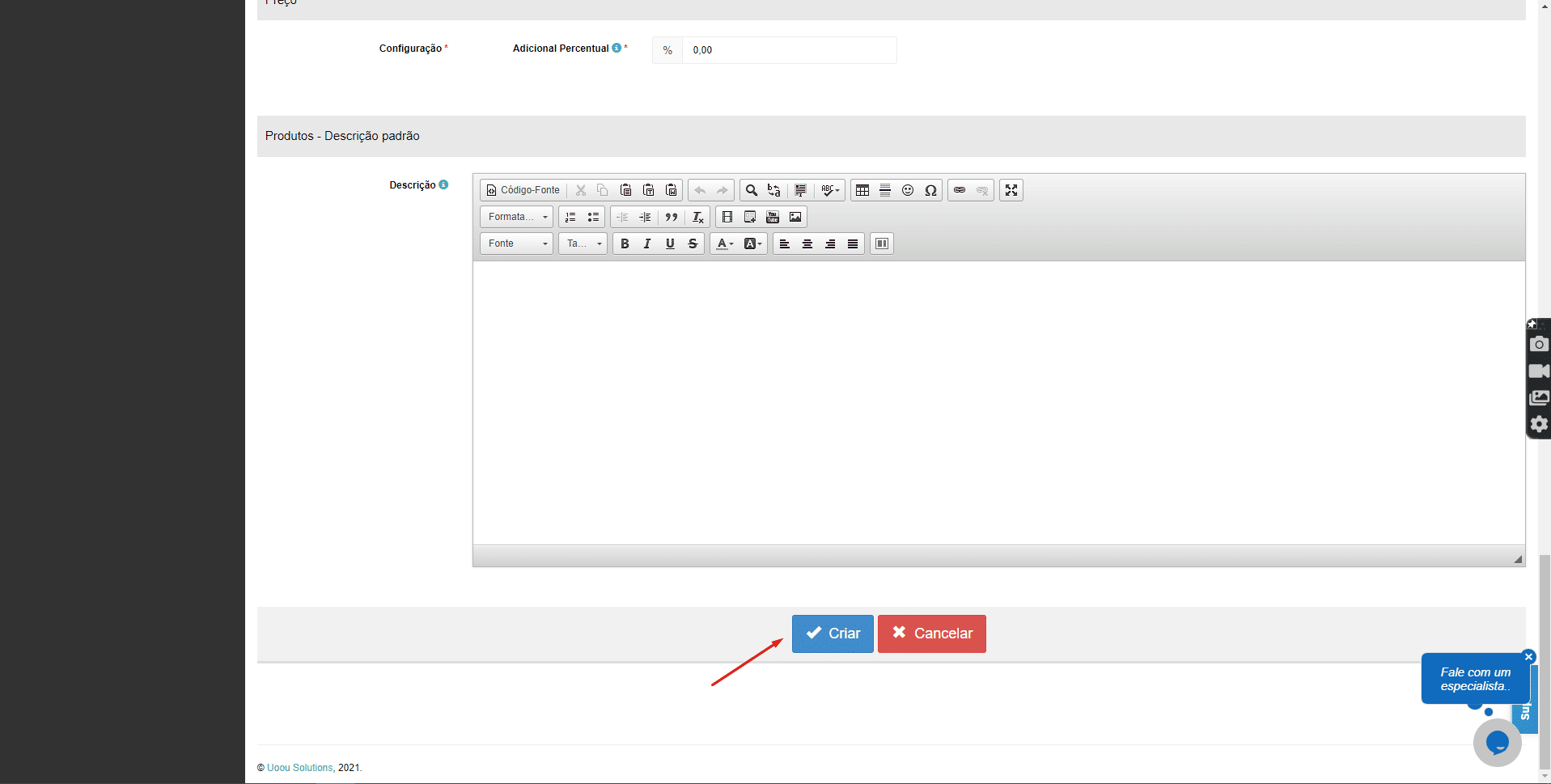This screenshot has width=1551, height=784.
Task: Maximize the editor with fullscreen icon
Action: 1011,190
